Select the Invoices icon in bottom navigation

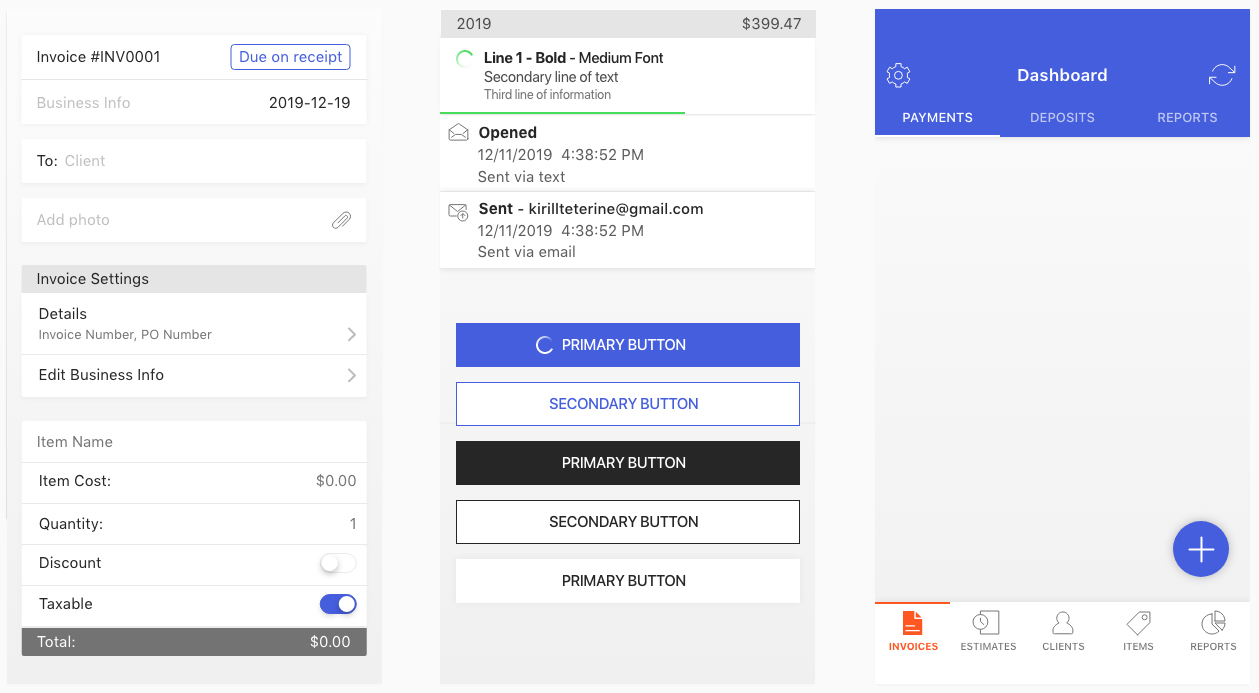point(912,630)
